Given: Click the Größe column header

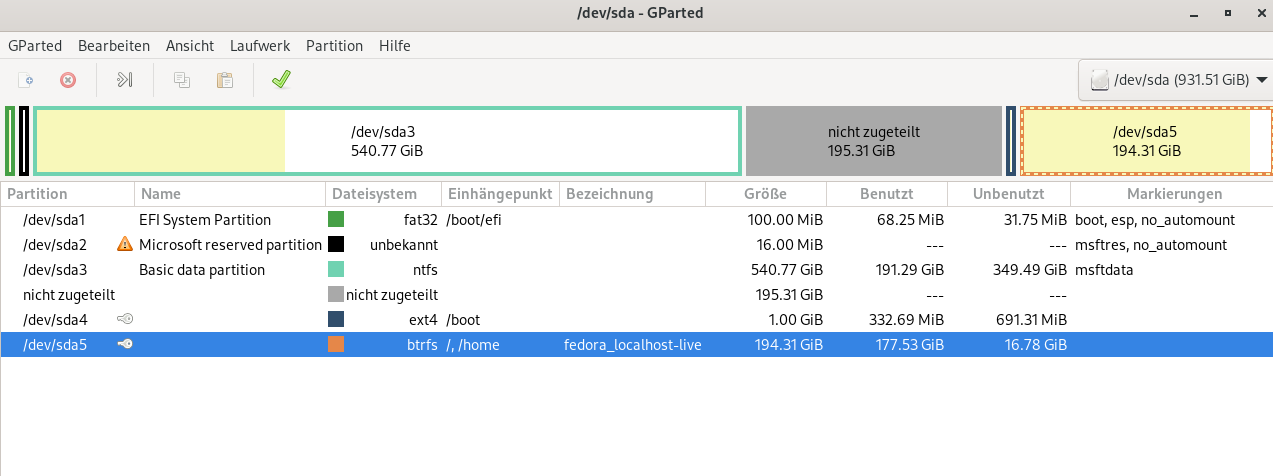Looking at the screenshot, I should click(x=765, y=194).
